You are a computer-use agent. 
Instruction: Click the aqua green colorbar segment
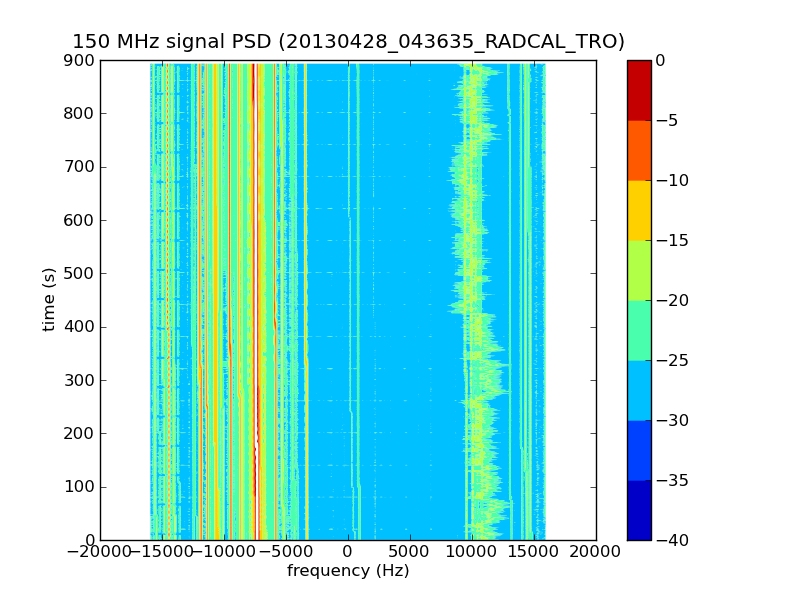[639, 330]
